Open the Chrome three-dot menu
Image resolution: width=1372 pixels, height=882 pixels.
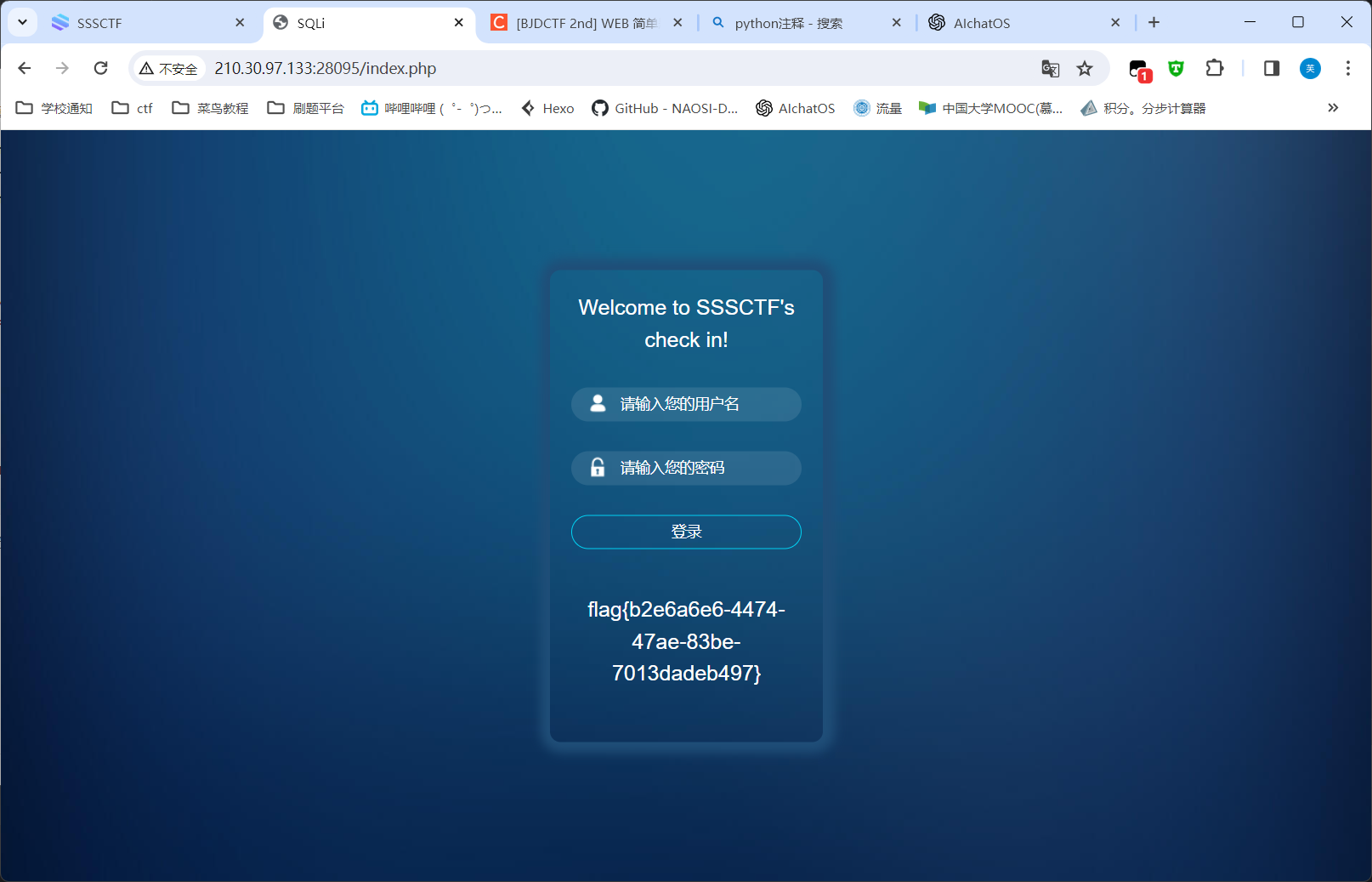[1347, 68]
